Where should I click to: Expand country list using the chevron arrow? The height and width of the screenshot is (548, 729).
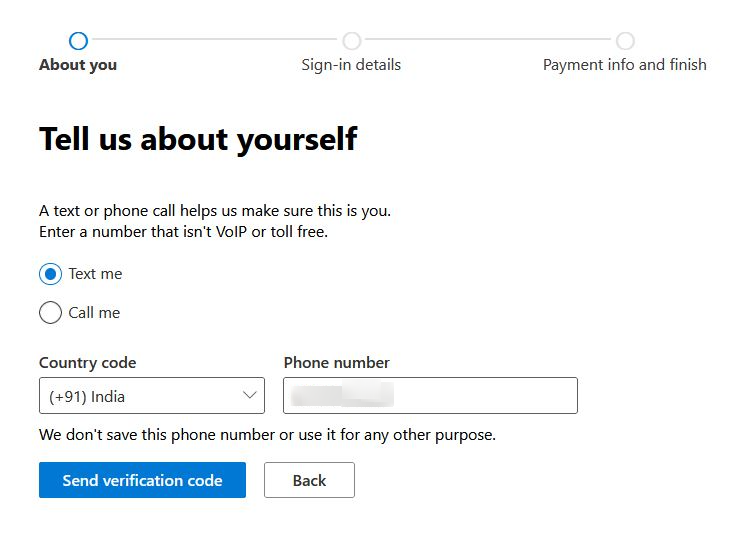coord(250,396)
